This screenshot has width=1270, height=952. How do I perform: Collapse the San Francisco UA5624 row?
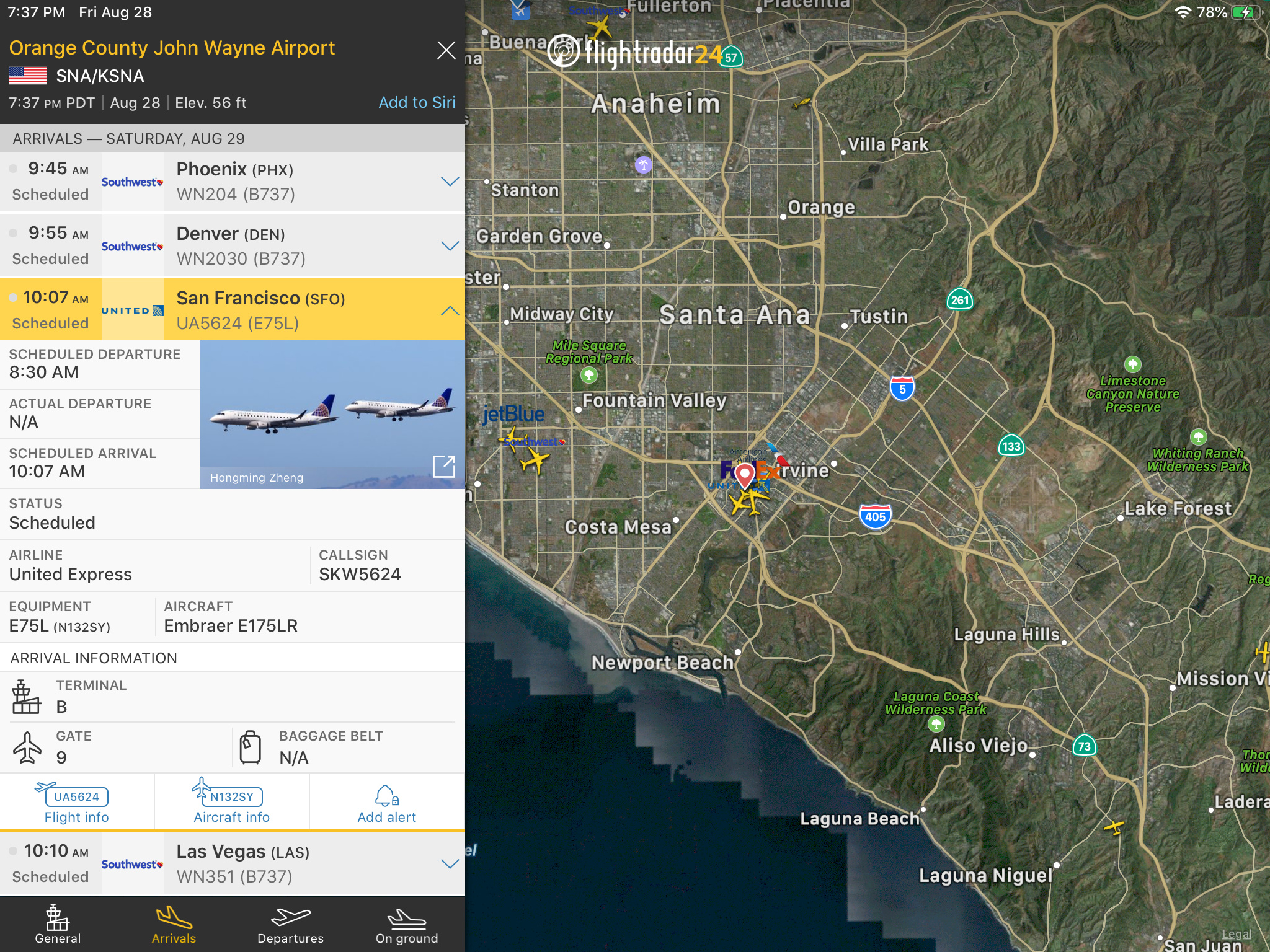point(450,311)
